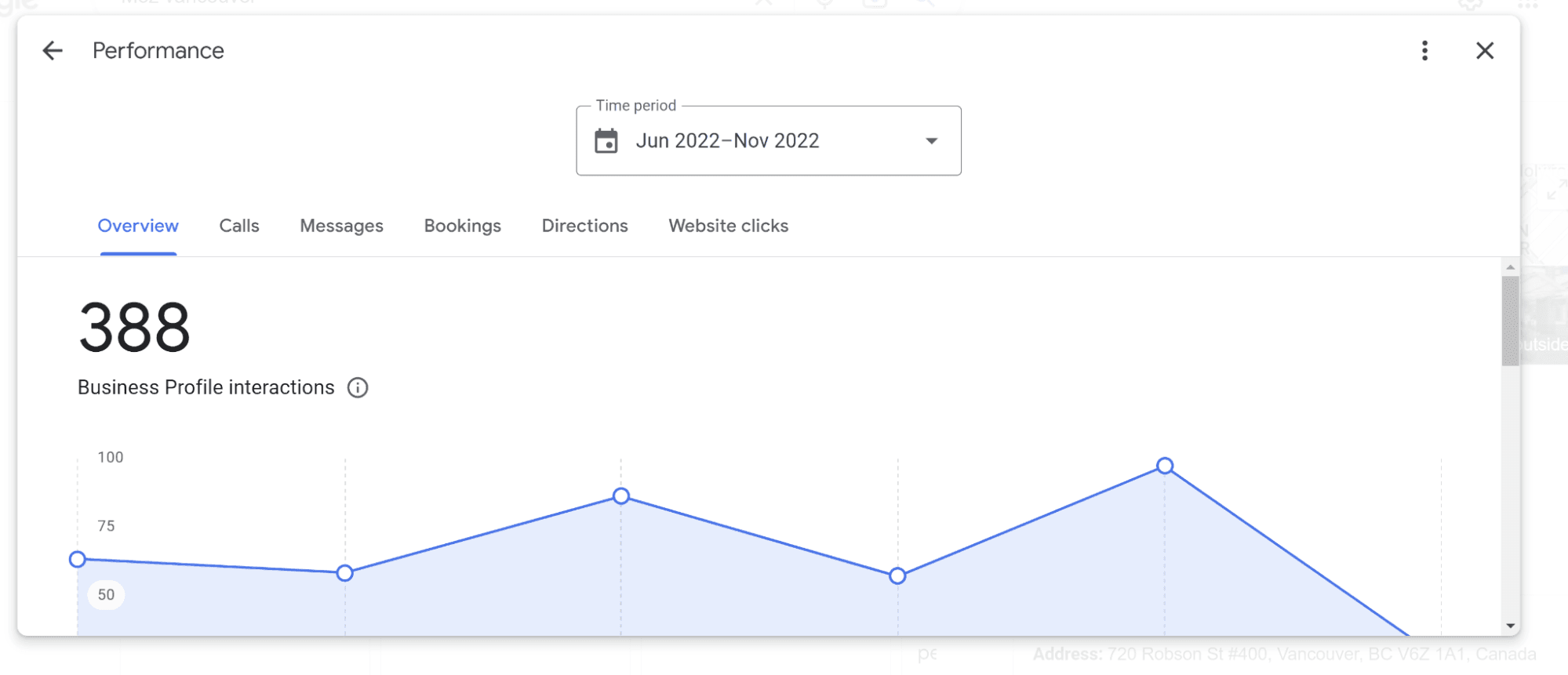Switch to the Messages tab
1568x675 pixels.
pos(341,226)
